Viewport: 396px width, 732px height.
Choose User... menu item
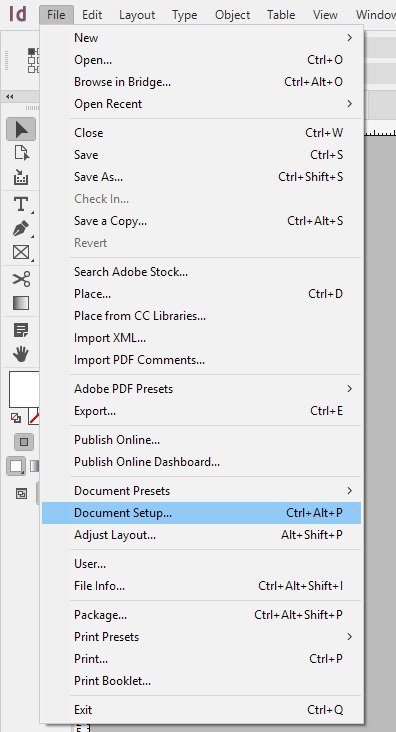coord(201,564)
